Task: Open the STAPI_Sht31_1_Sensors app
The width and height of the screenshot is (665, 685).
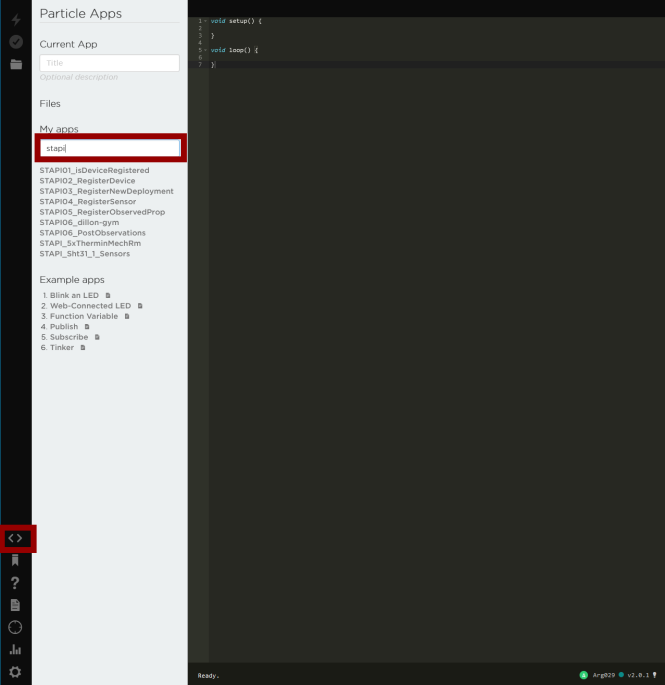Action: [x=84, y=254]
